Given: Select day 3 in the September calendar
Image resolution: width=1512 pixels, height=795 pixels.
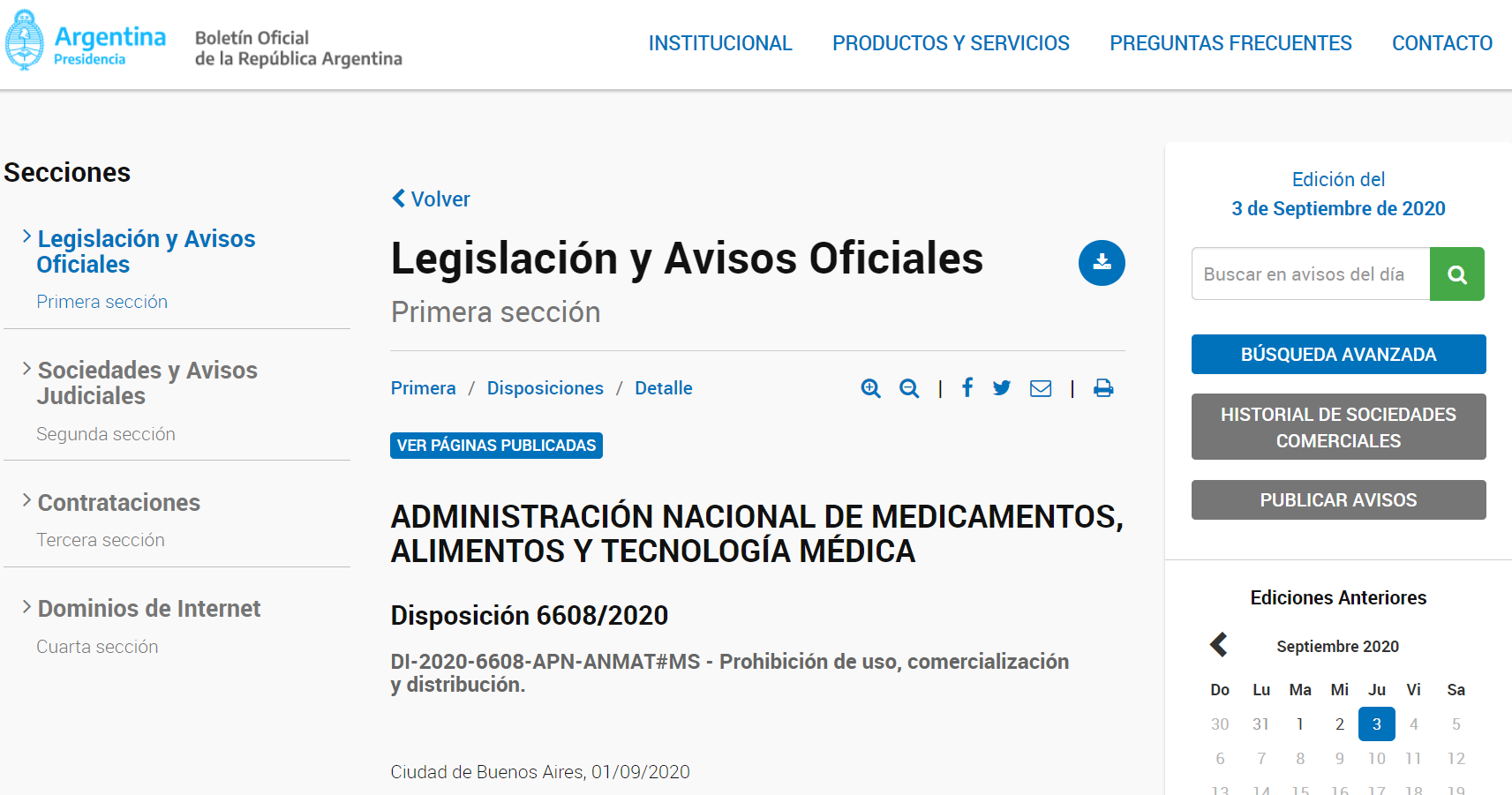Looking at the screenshot, I should tap(1376, 724).
